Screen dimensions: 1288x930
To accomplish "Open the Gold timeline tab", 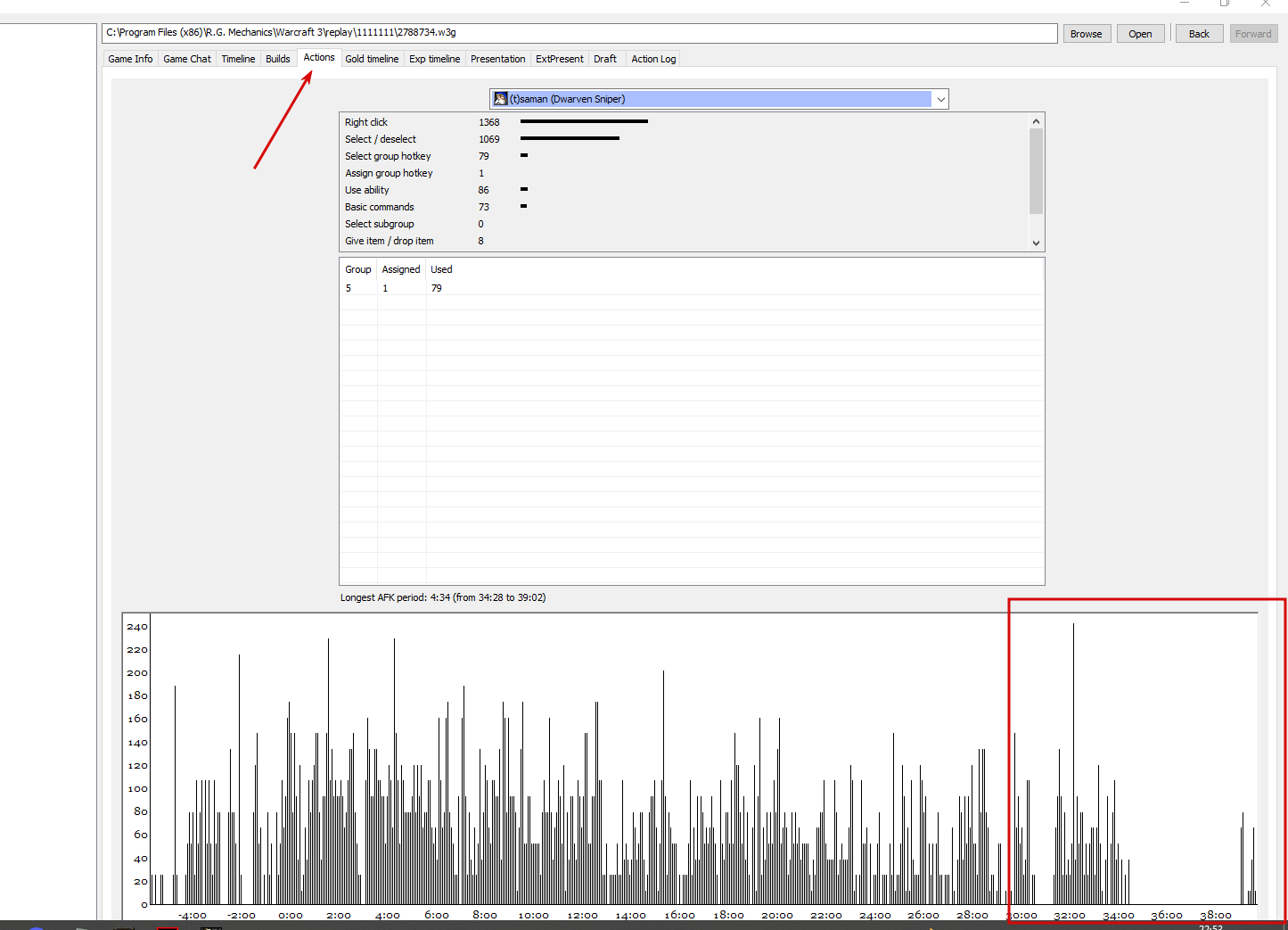I will (x=372, y=59).
